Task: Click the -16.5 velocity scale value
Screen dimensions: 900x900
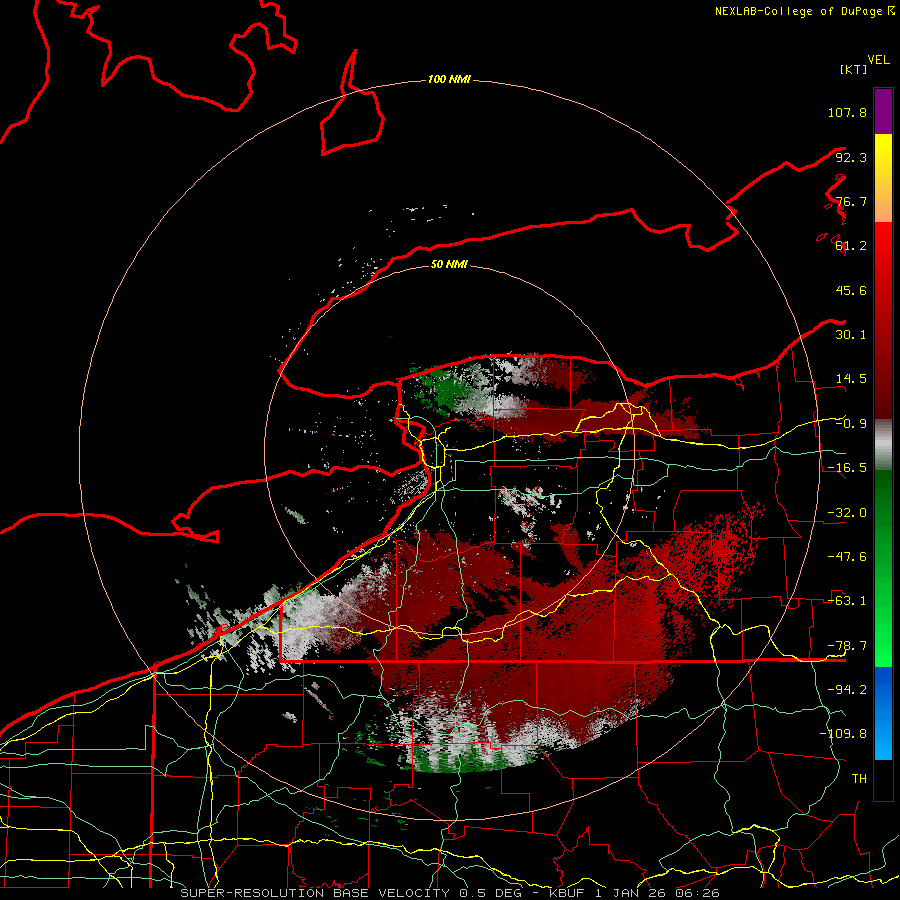Action: (847, 468)
